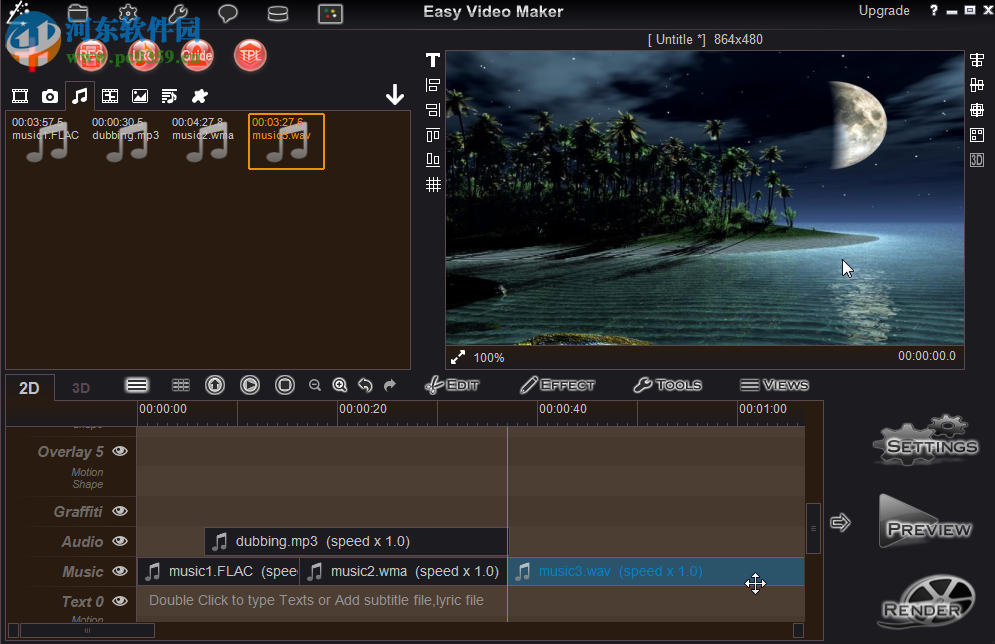995x644 pixels.
Task: Toggle visibility of the Graffiti track
Action: (119, 511)
